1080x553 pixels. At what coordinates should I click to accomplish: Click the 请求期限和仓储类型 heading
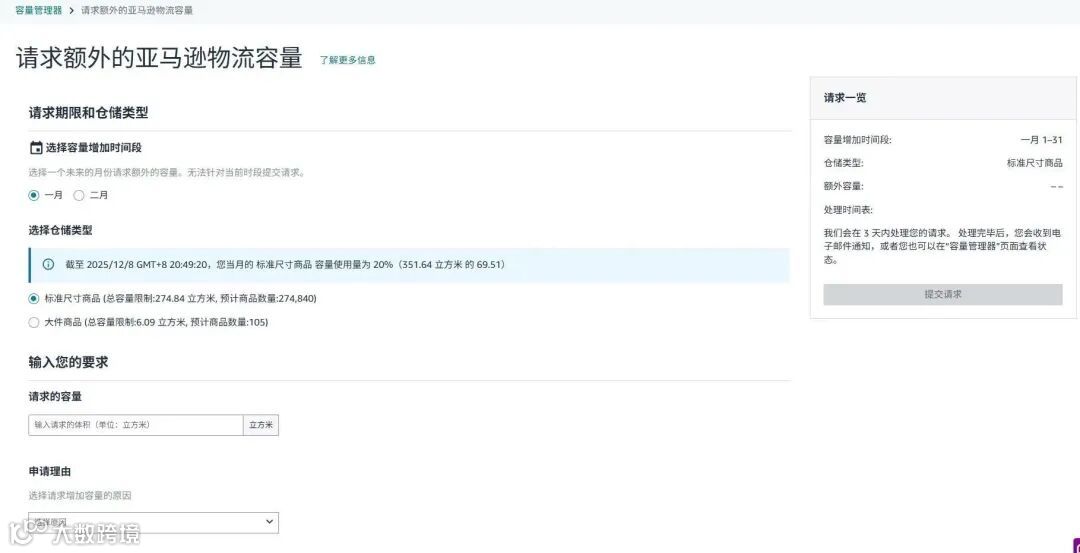click(x=88, y=113)
